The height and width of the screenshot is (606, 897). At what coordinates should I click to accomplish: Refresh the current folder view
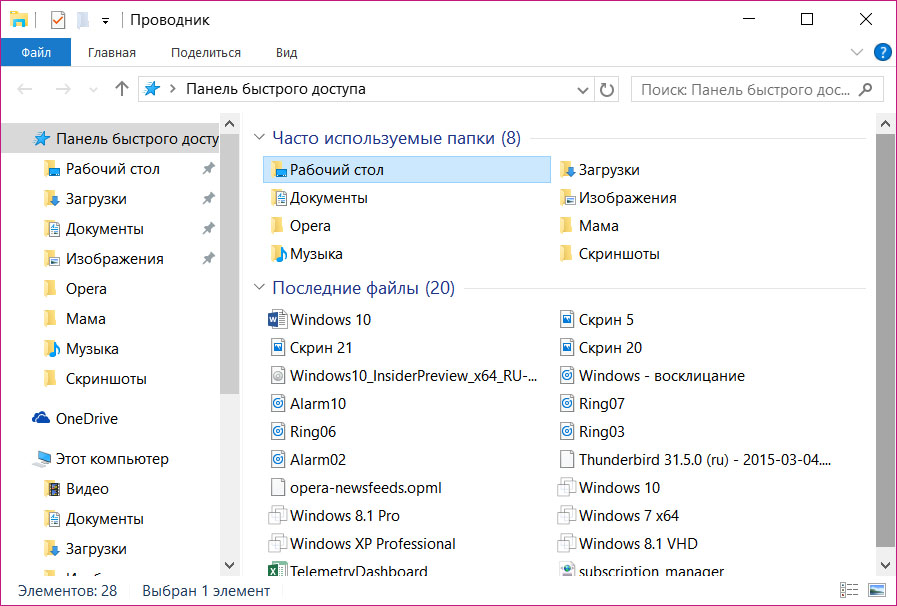click(x=606, y=89)
